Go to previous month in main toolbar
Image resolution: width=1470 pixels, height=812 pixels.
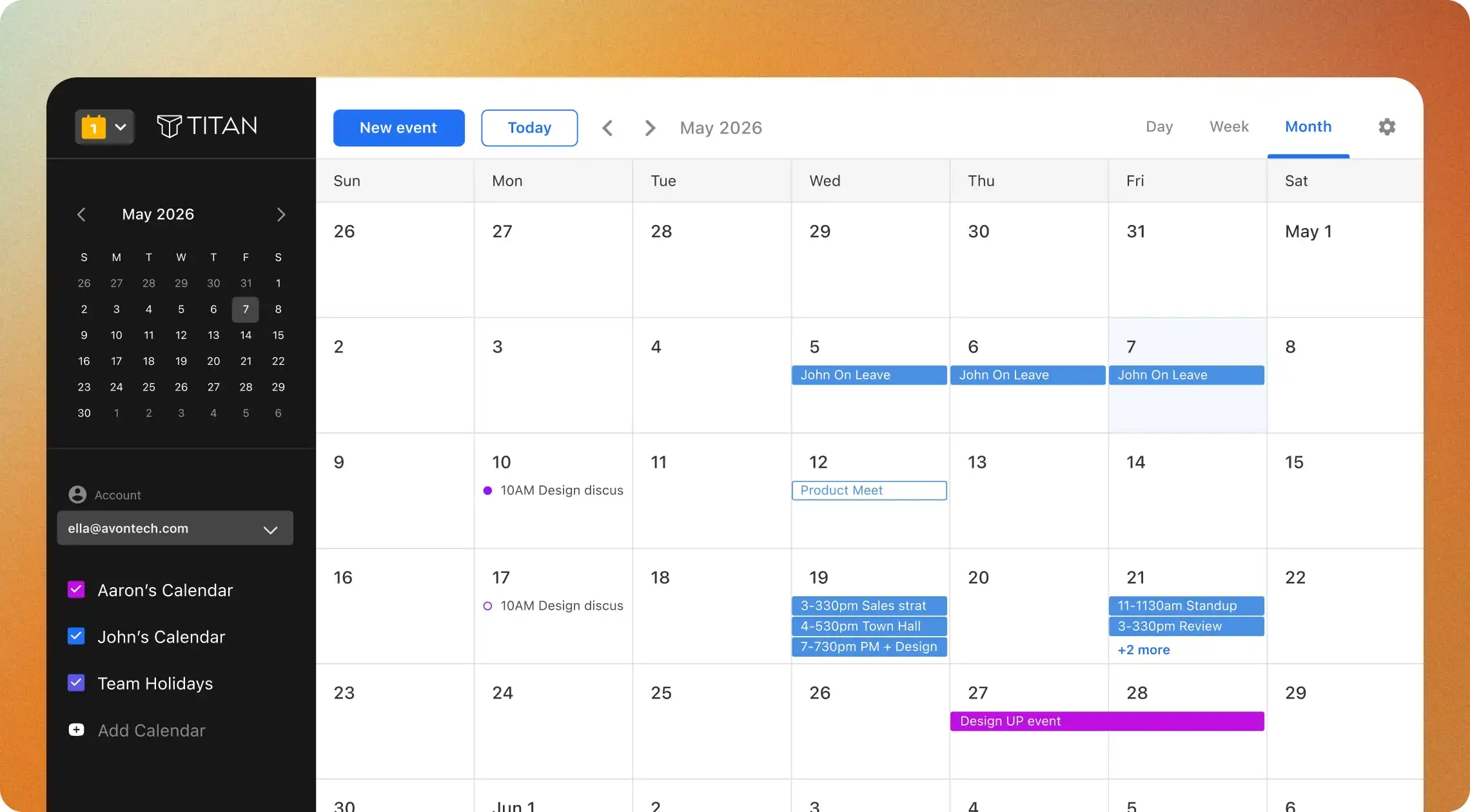pyautogui.click(x=607, y=128)
